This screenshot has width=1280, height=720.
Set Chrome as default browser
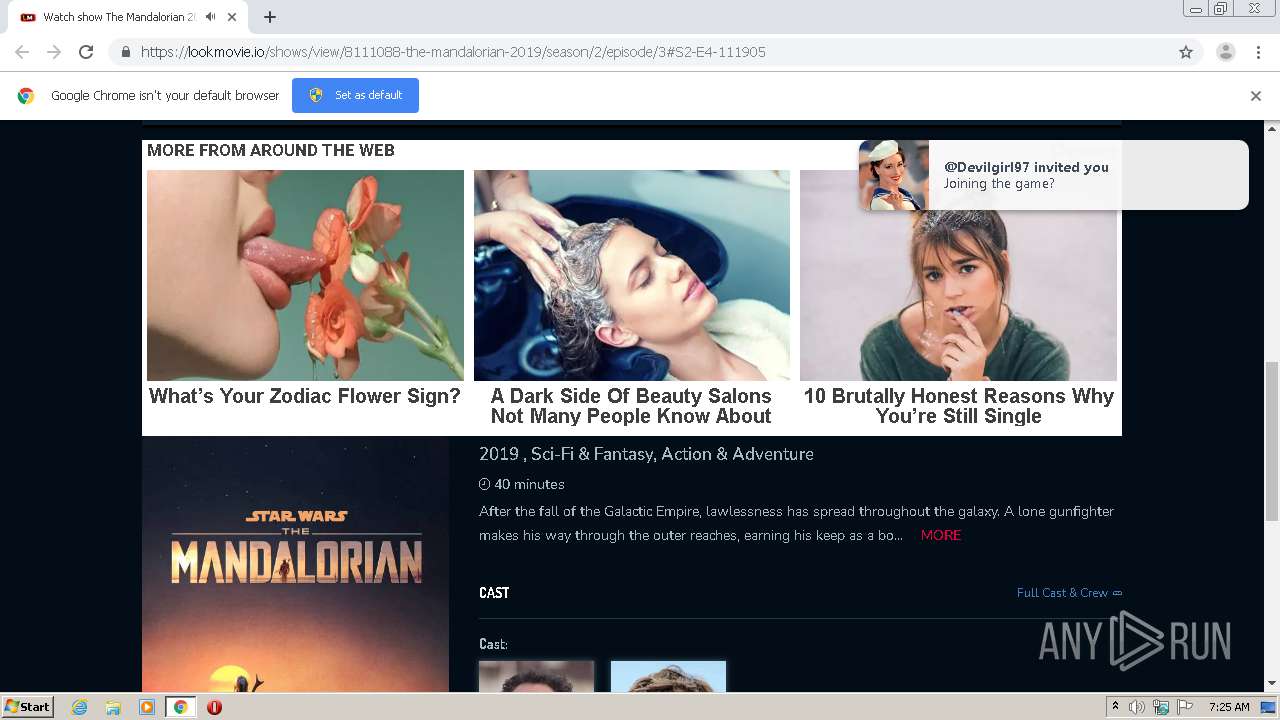click(x=355, y=95)
